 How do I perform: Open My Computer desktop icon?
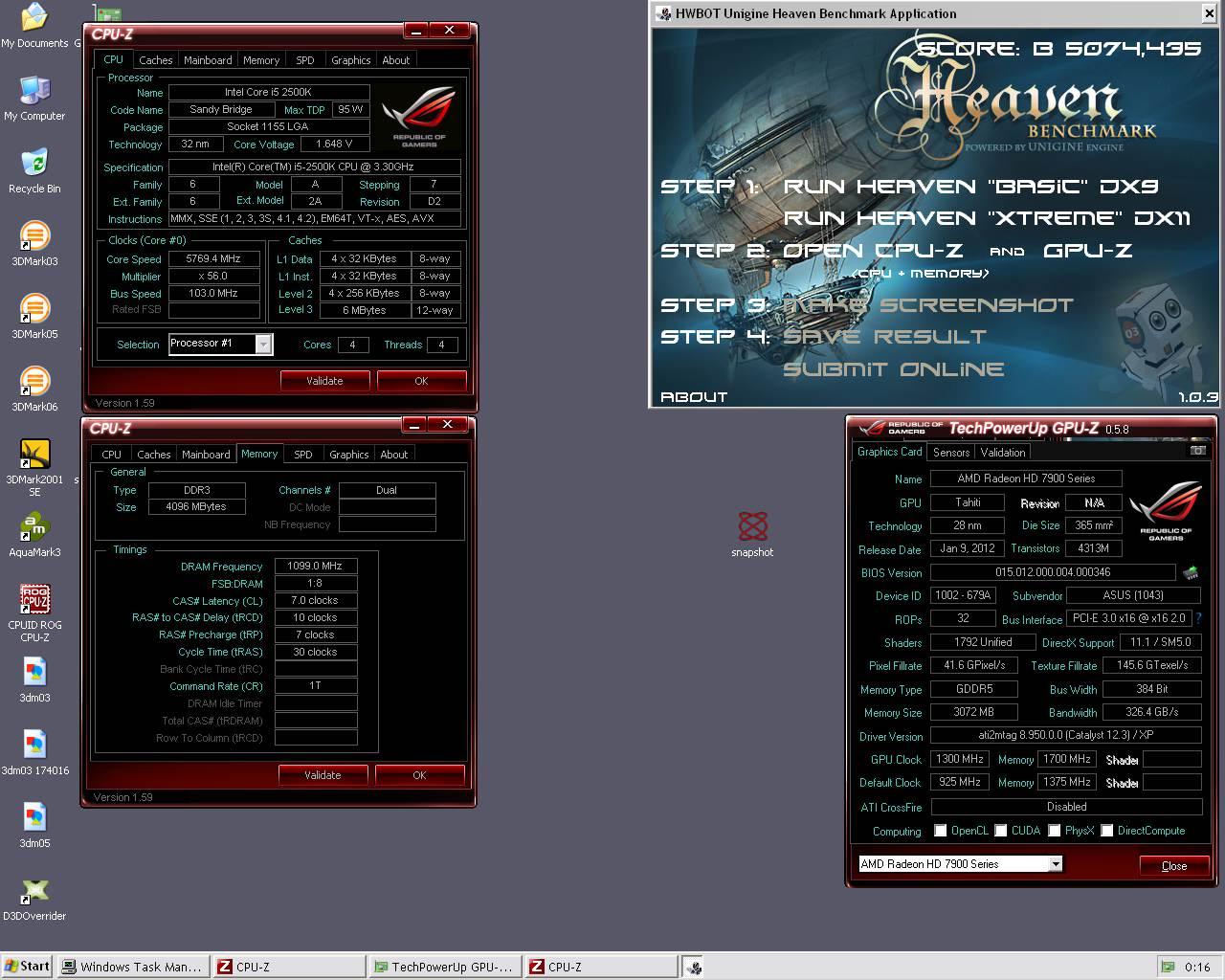(34, 97)
